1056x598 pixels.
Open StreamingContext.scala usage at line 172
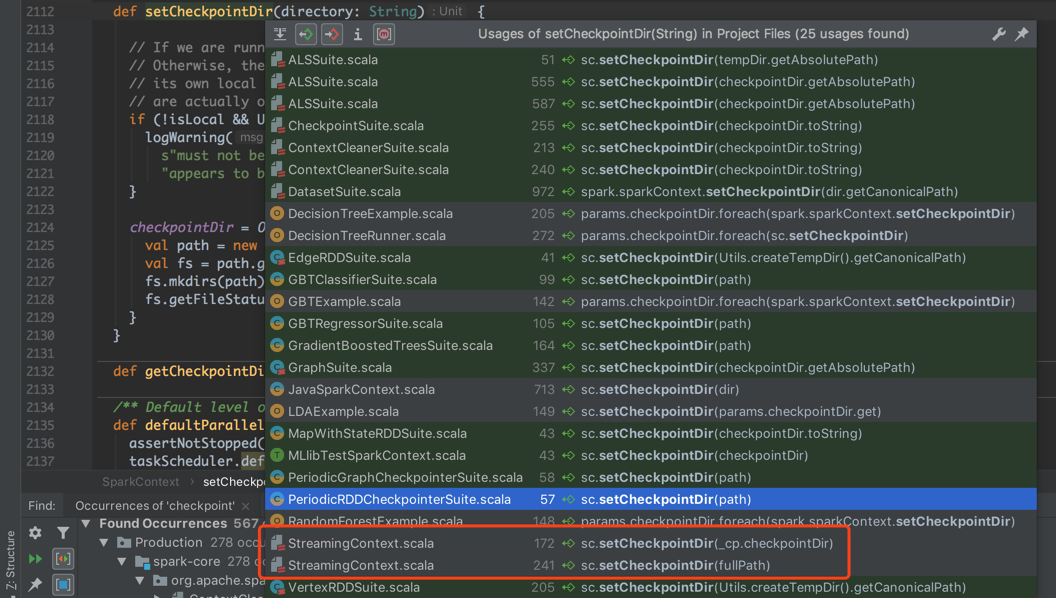(360, 543)
